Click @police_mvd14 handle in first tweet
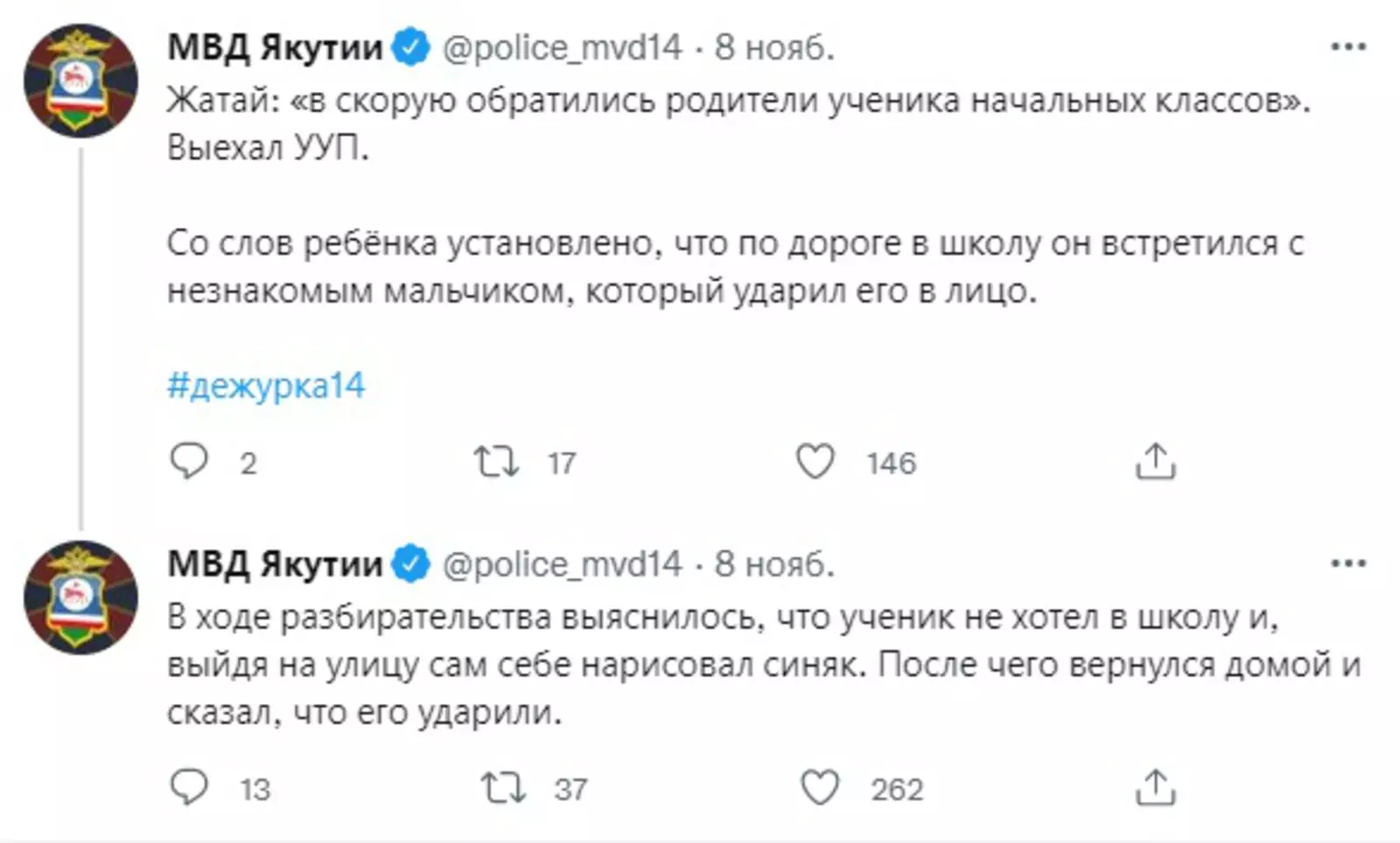 pos(562,47)
